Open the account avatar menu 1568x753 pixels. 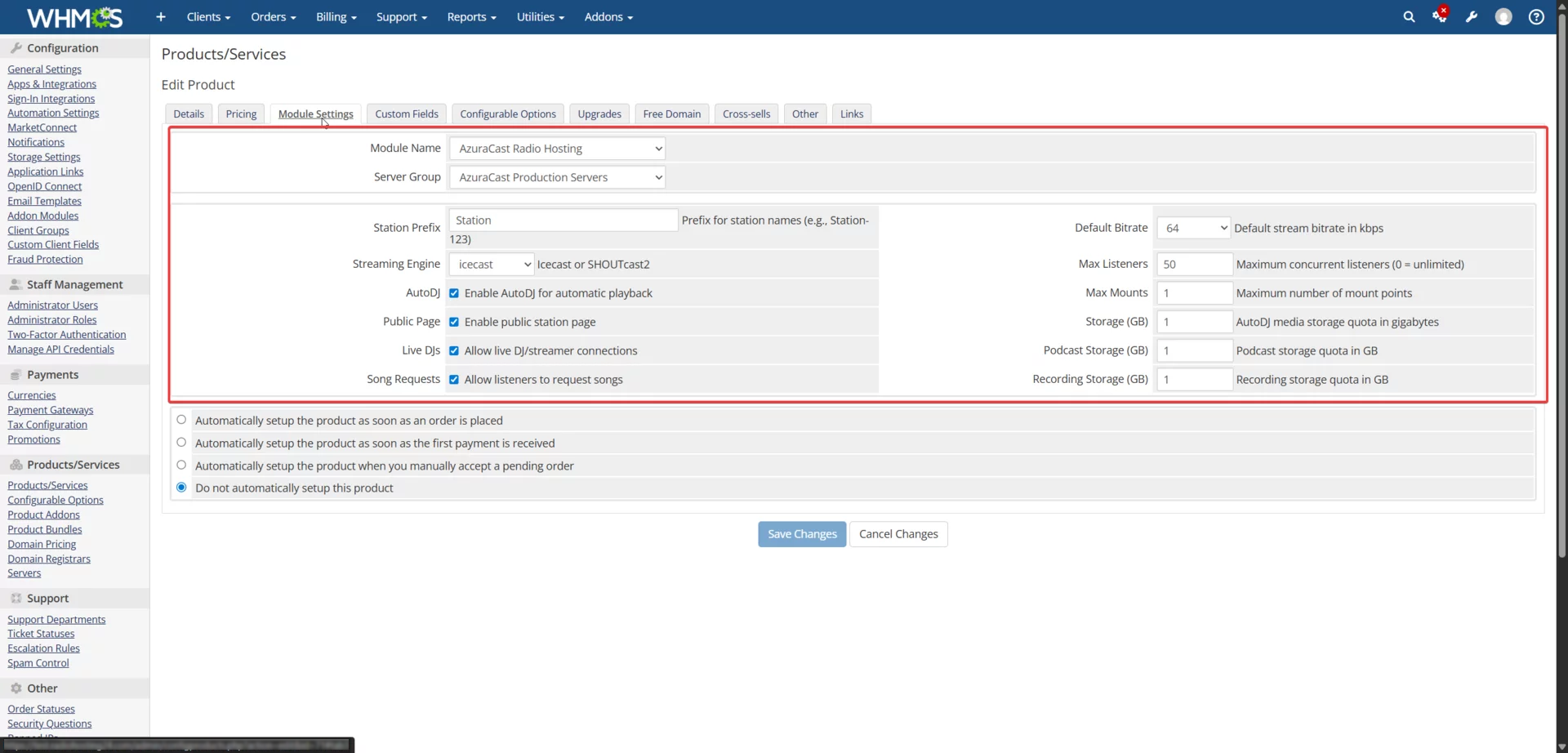click(x=1504, y=16)
